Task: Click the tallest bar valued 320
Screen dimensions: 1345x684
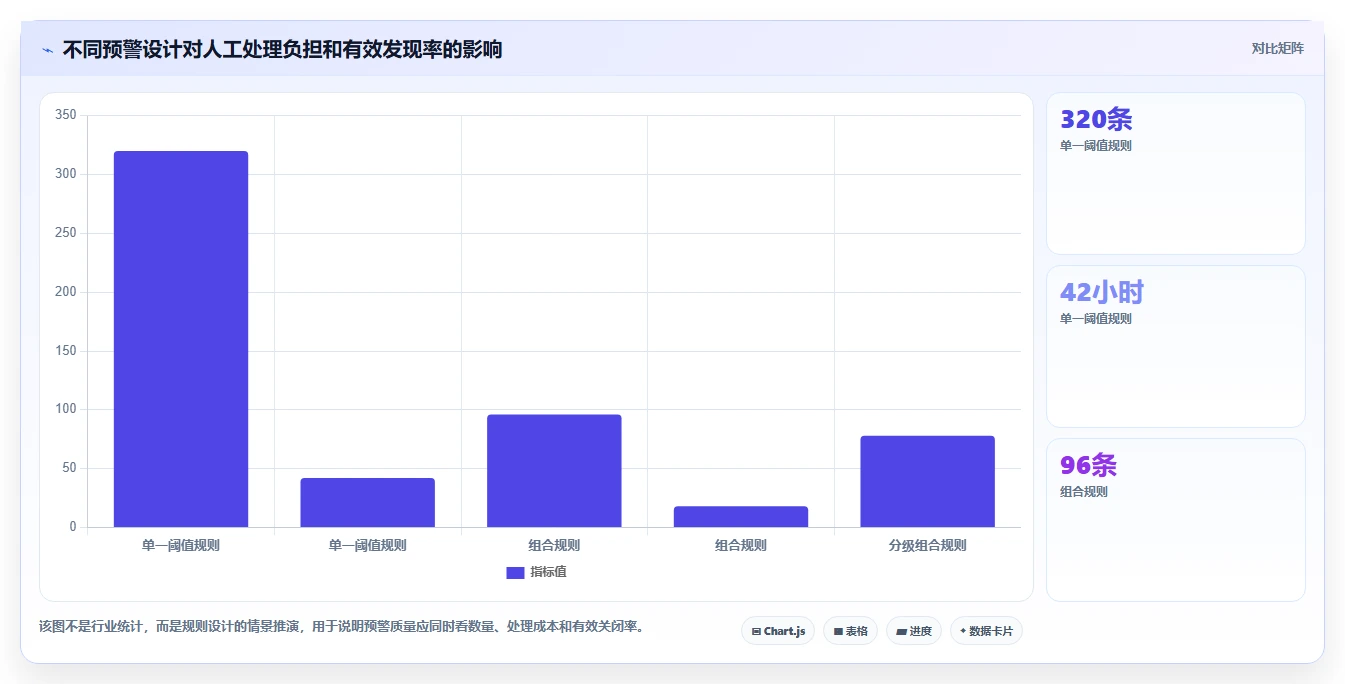Action: [x=181, y=339]
